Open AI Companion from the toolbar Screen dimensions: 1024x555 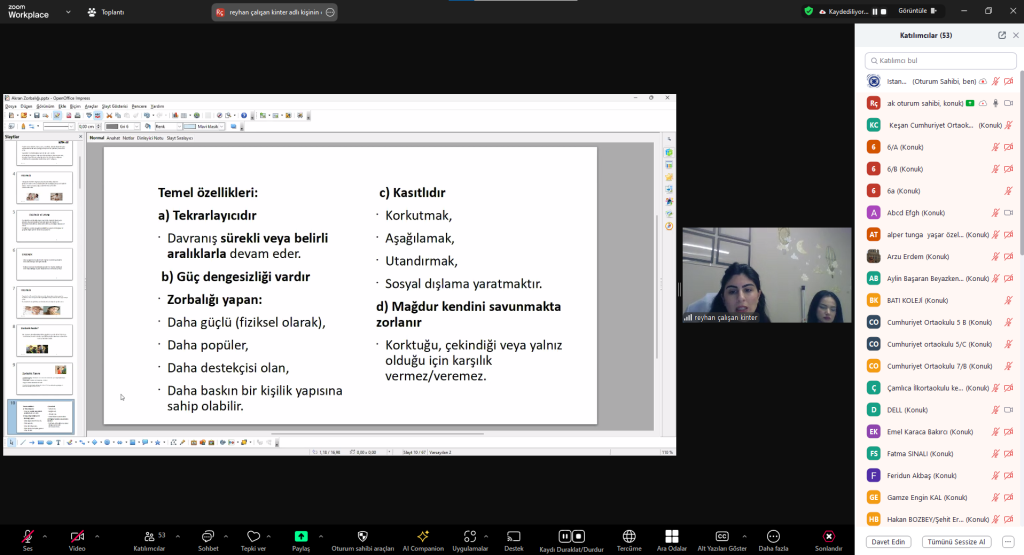pyautogui.click(x=423, y=537)
